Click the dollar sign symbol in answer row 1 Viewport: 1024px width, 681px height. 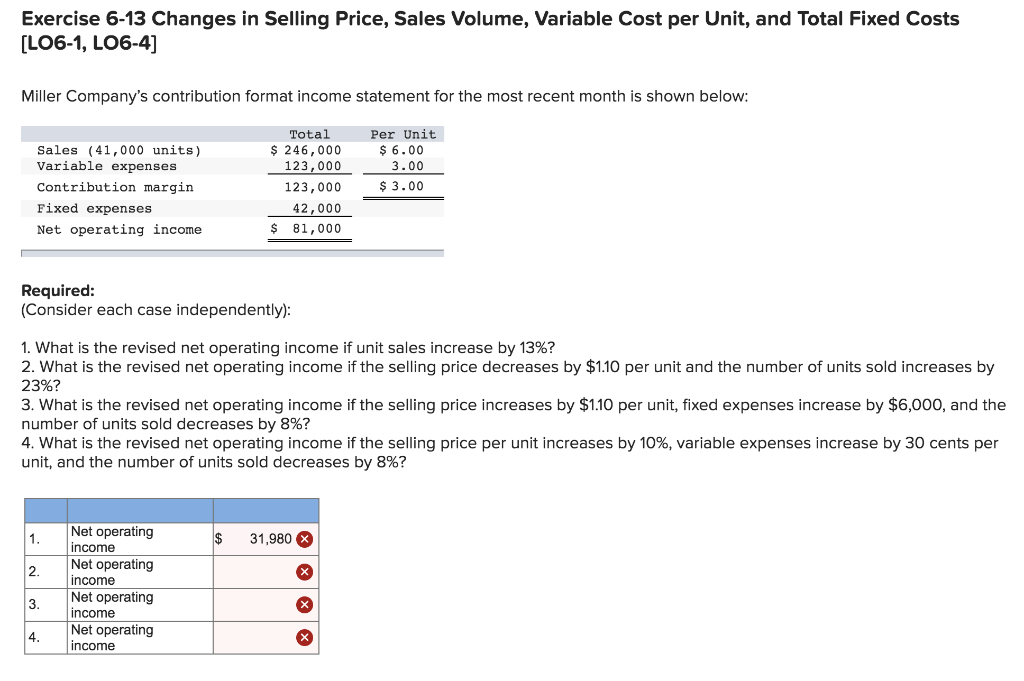pyautogui.click(x=216, y=539)
